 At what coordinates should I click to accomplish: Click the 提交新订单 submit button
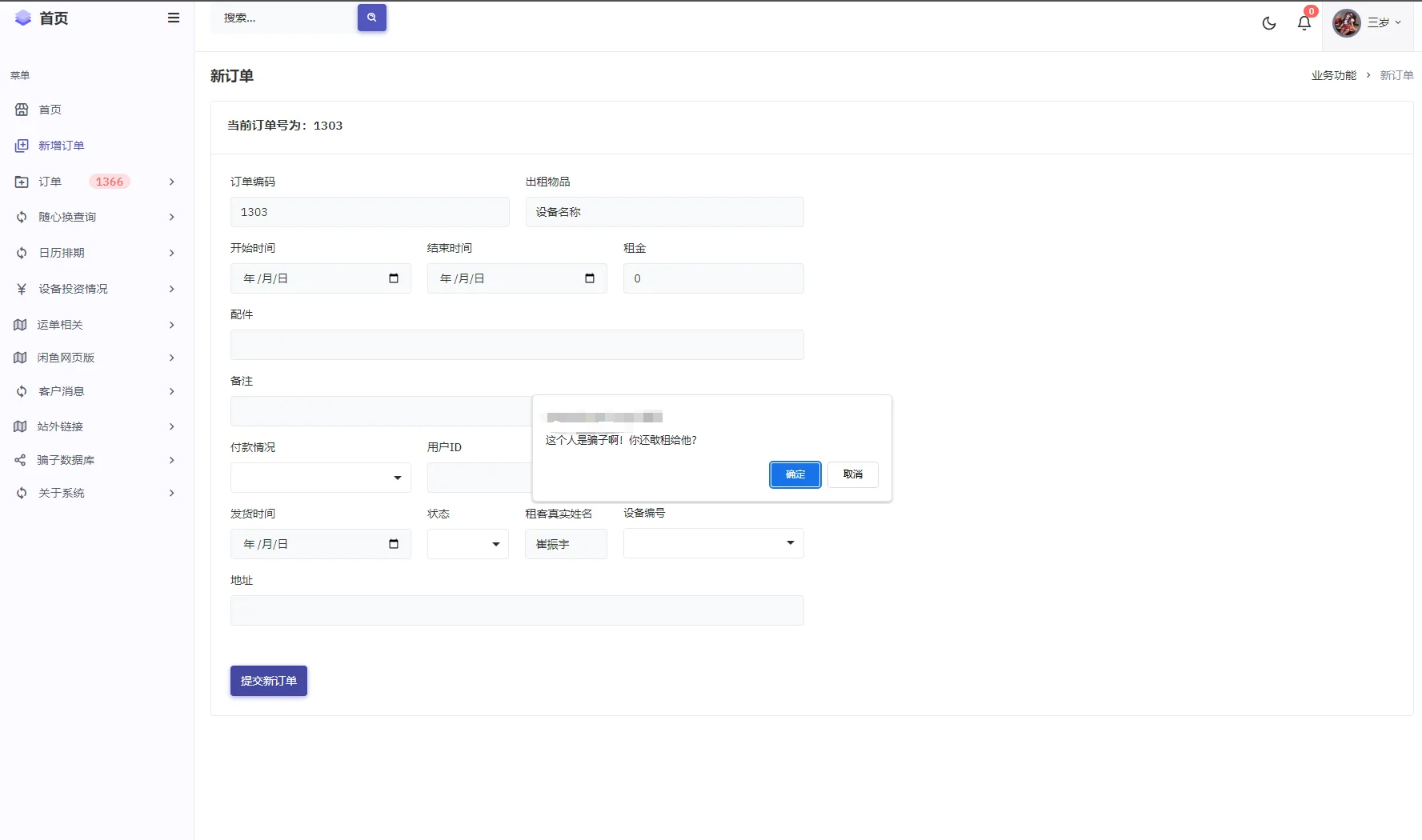coord(269,681)
